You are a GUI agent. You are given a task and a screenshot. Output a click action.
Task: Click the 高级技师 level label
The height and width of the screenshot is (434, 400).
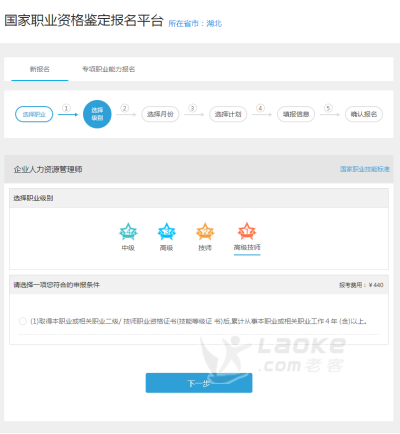(247, 247)
